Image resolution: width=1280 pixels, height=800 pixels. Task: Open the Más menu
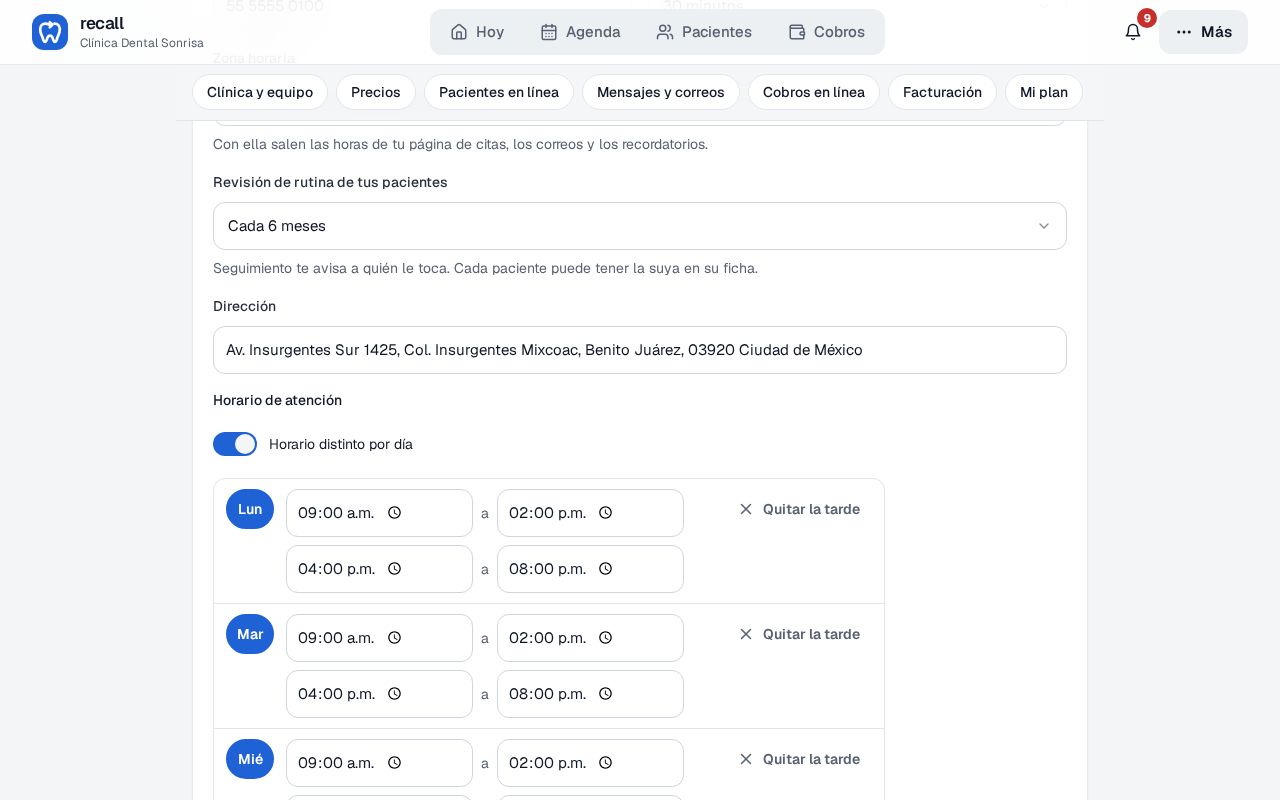point(1203,32)
